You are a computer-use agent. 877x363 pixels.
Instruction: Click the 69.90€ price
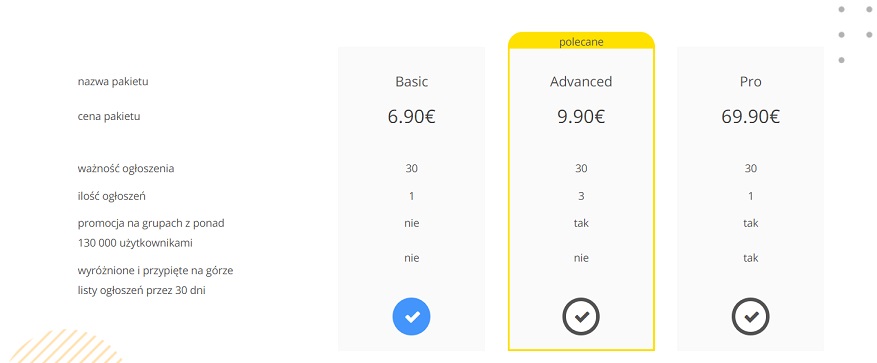[x=751, y=117]
